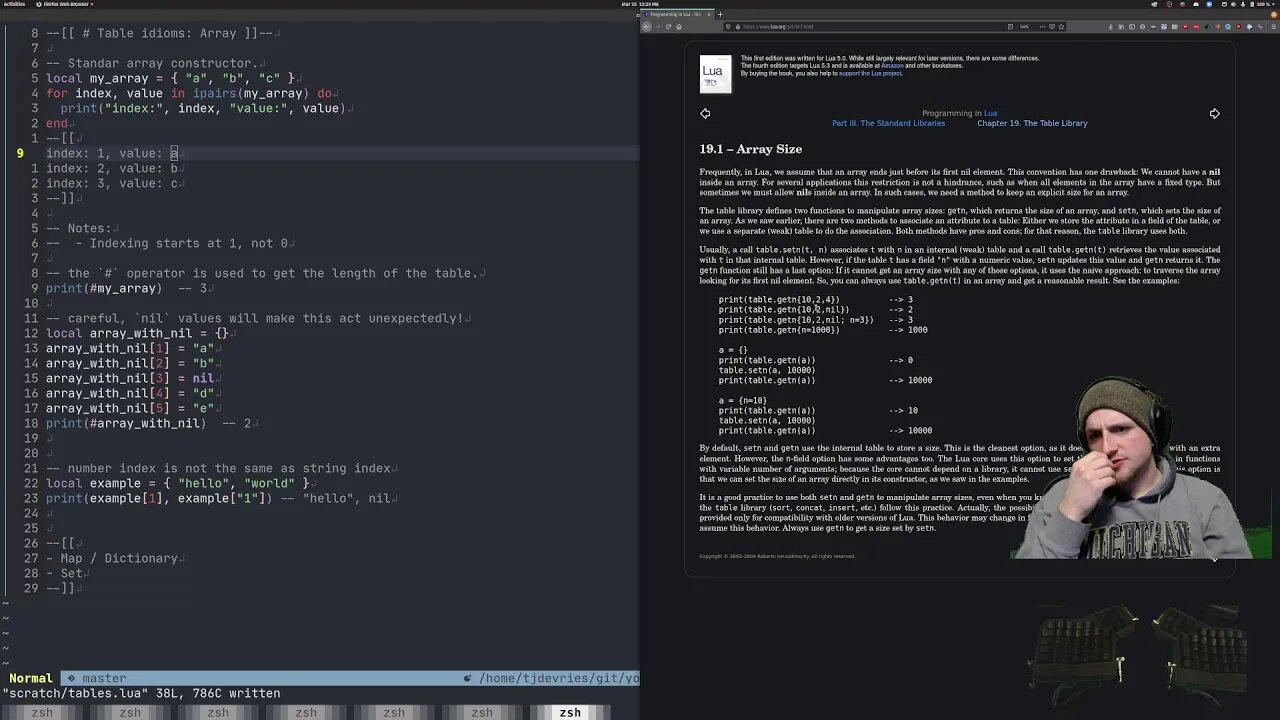The width and height of the screenshot is (1280, 720).
Task: Go to previous page arrow on Lua book
Action: pyautogui.click(x=705, y=113)
